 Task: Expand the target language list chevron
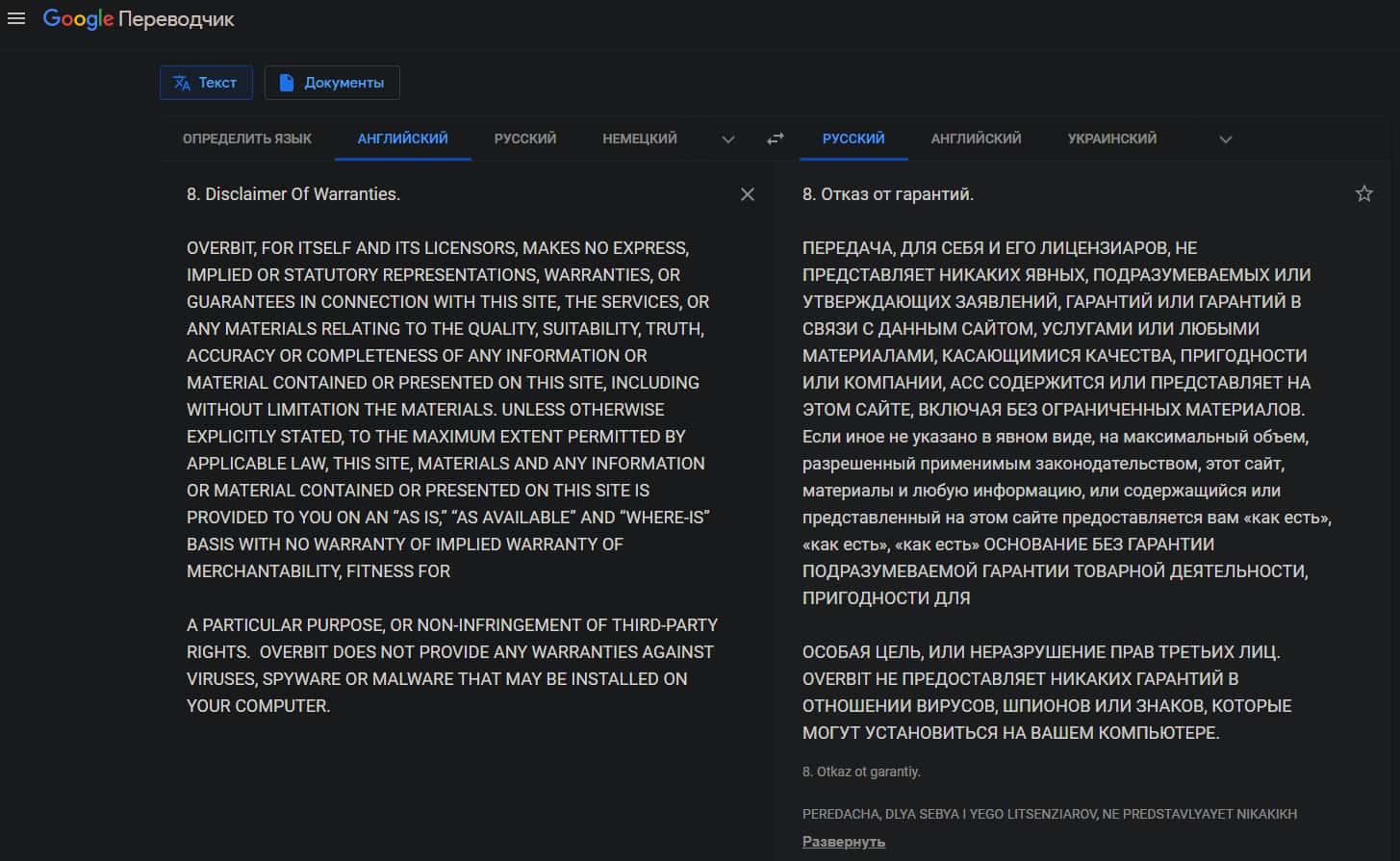click(1225, 139)
